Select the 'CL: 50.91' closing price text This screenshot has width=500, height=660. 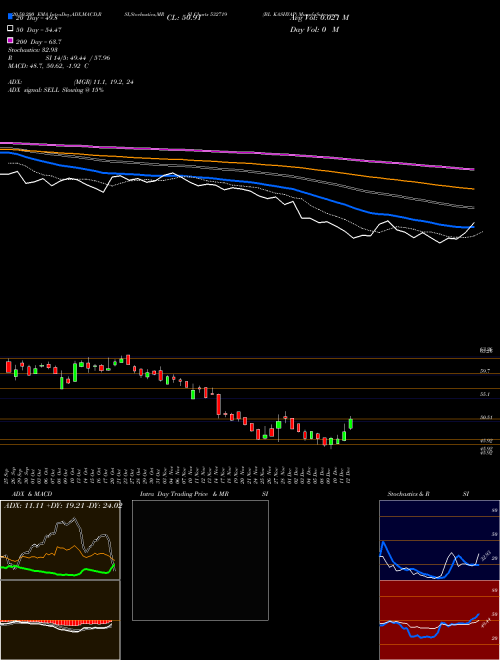pos(184,18)
